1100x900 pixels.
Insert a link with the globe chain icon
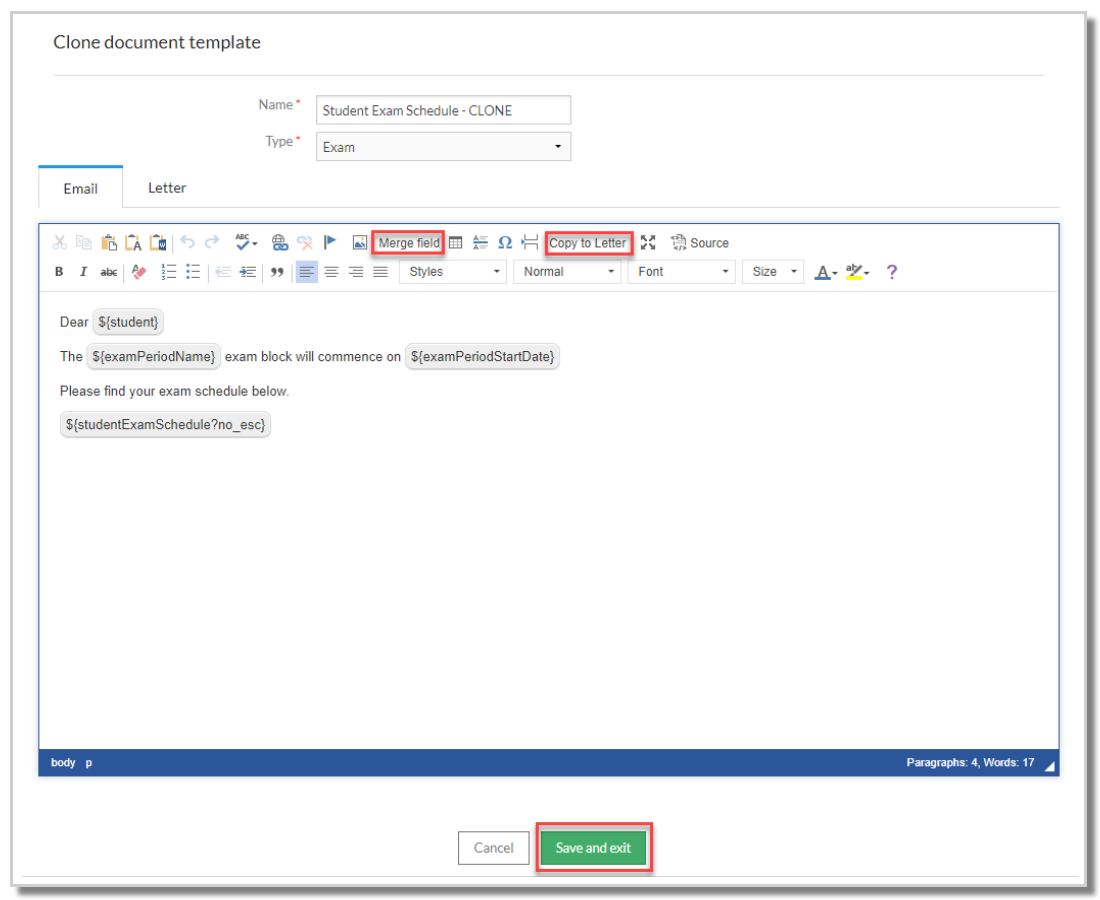[280, 243]
